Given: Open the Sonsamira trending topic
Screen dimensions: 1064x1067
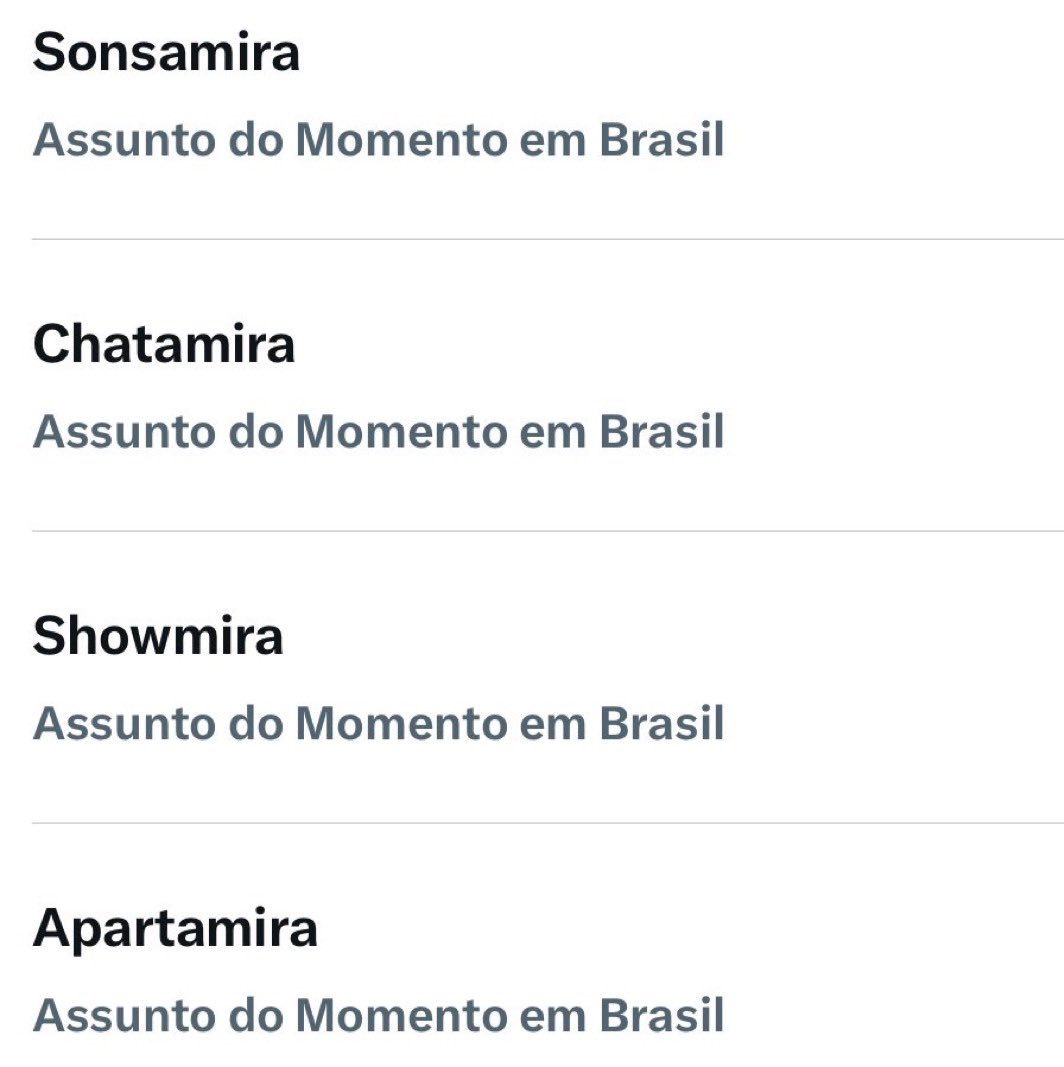Looking at the screenshot, I should click(166, 53).
